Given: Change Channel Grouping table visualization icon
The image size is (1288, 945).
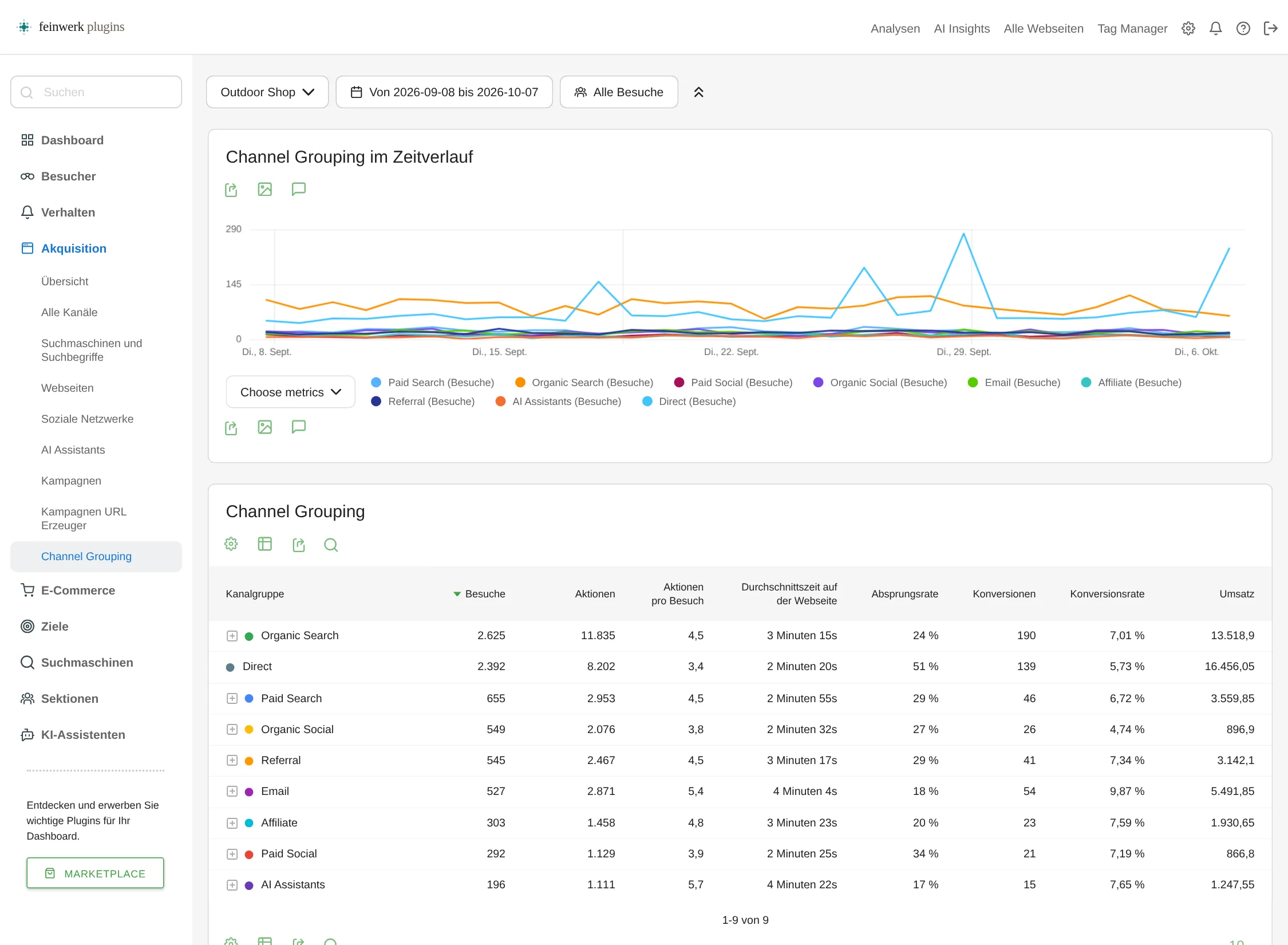Looking at the screenshot, I should (x=265, y=544).
